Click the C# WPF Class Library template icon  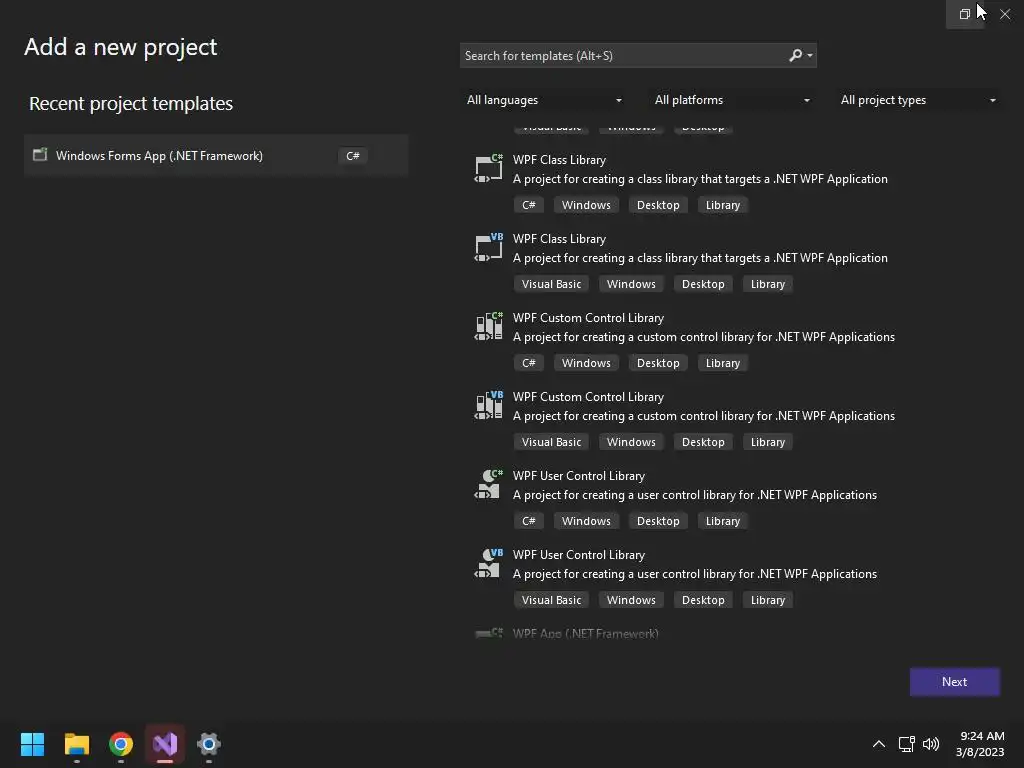tap(488, 168)
